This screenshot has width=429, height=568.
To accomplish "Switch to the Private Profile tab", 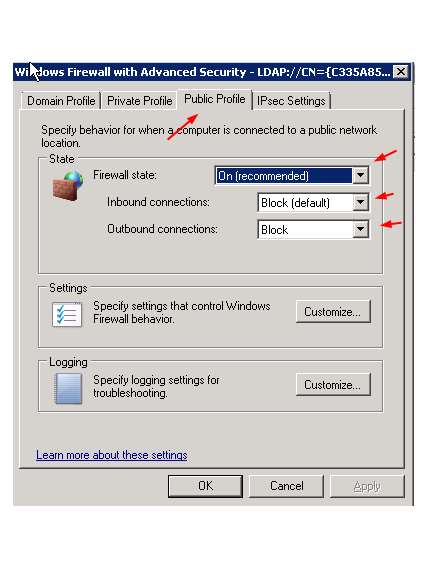I will (139, 101).
